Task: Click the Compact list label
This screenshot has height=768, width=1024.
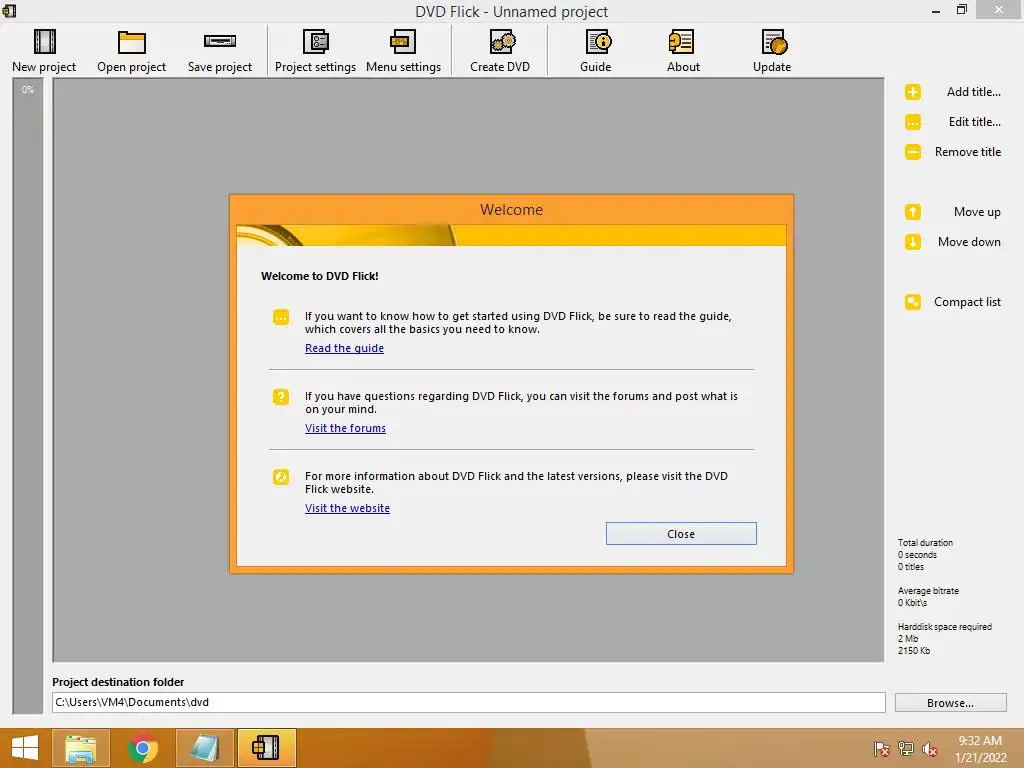Action: coord(967,302)
